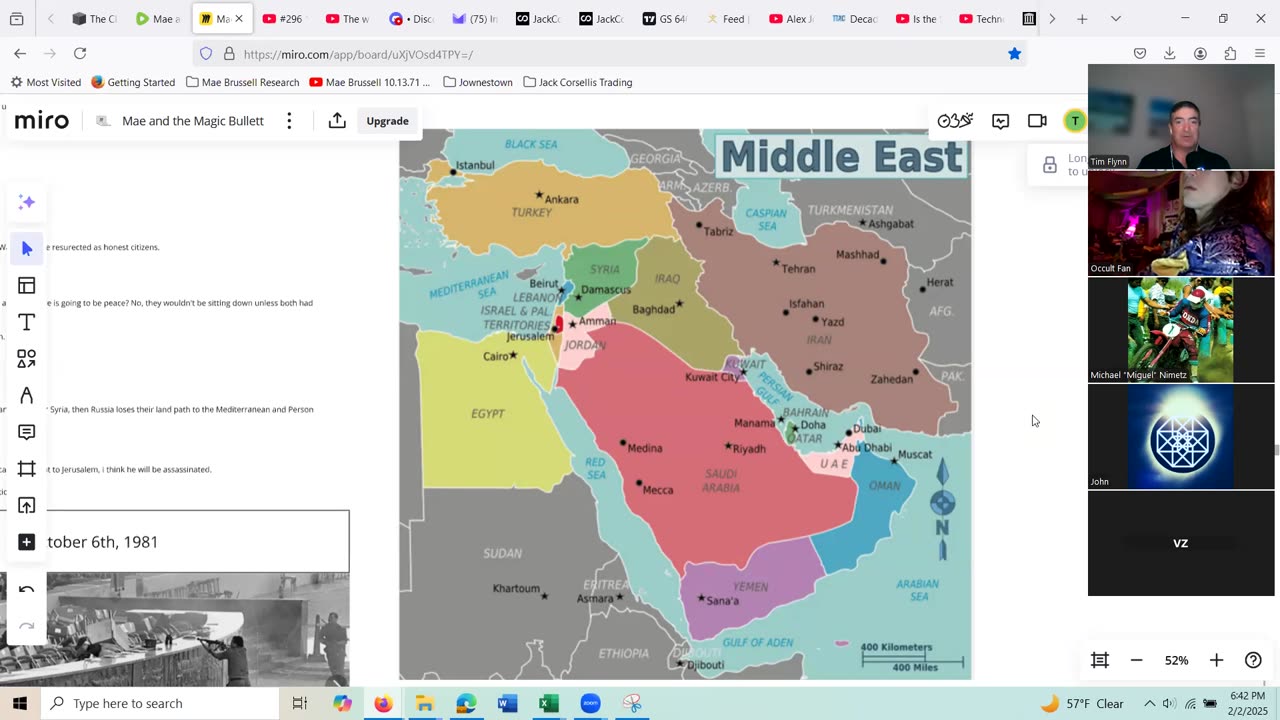Open Word from the taskbar

507,703
